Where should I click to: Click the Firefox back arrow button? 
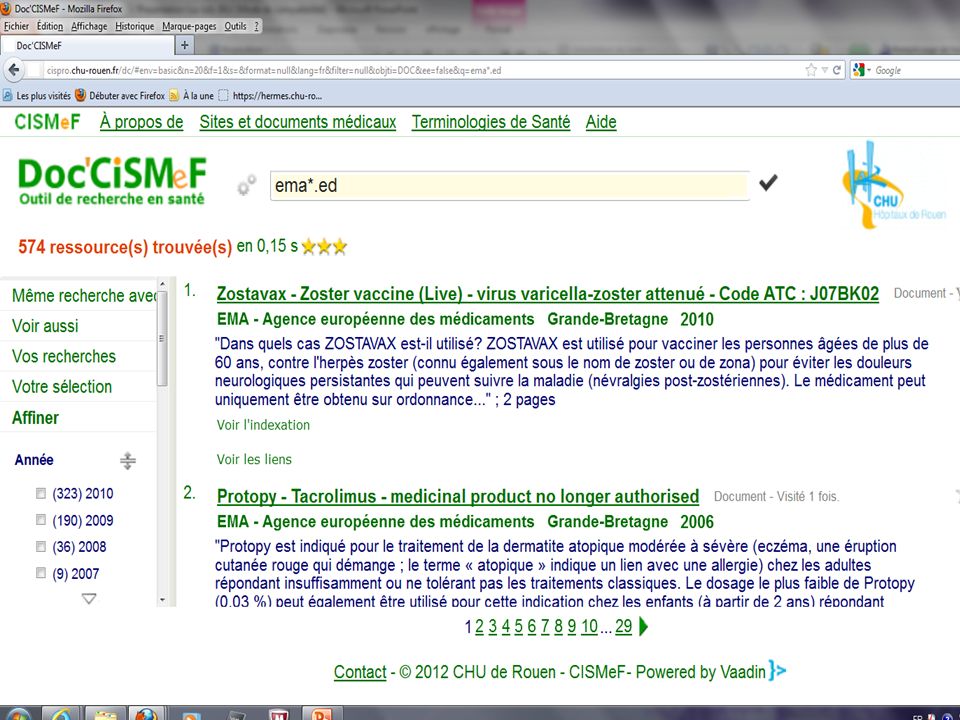[14, 70]
